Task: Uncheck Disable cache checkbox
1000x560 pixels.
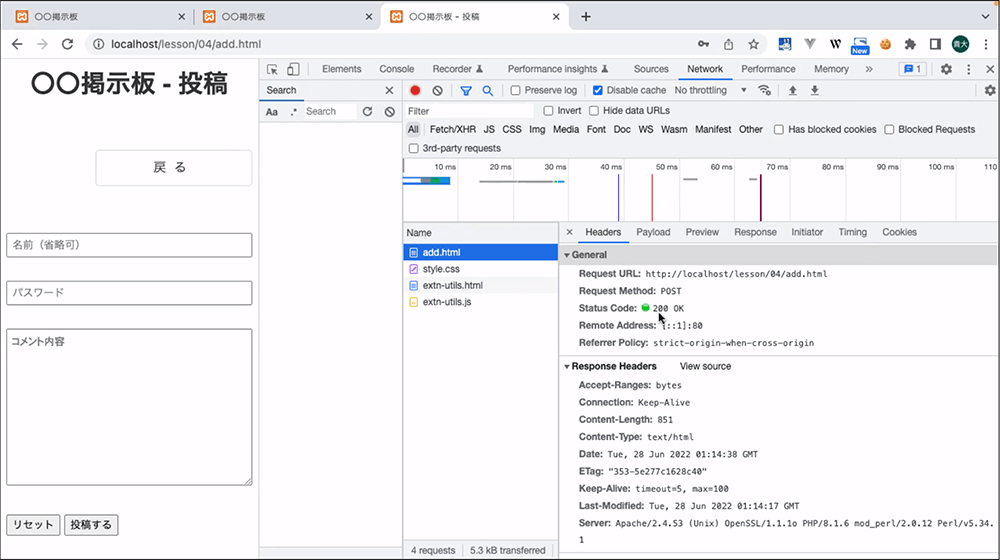Action: pos(598,91)
